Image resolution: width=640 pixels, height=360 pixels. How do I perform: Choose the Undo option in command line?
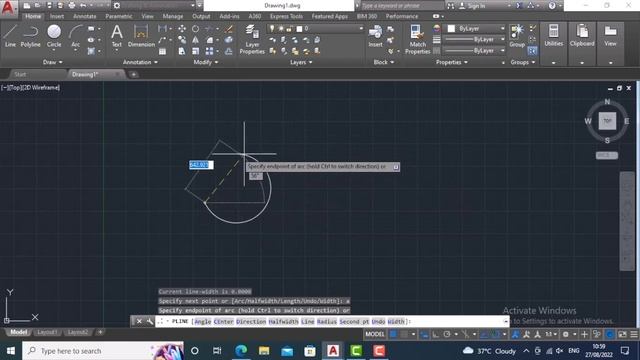tap(378, 322)
